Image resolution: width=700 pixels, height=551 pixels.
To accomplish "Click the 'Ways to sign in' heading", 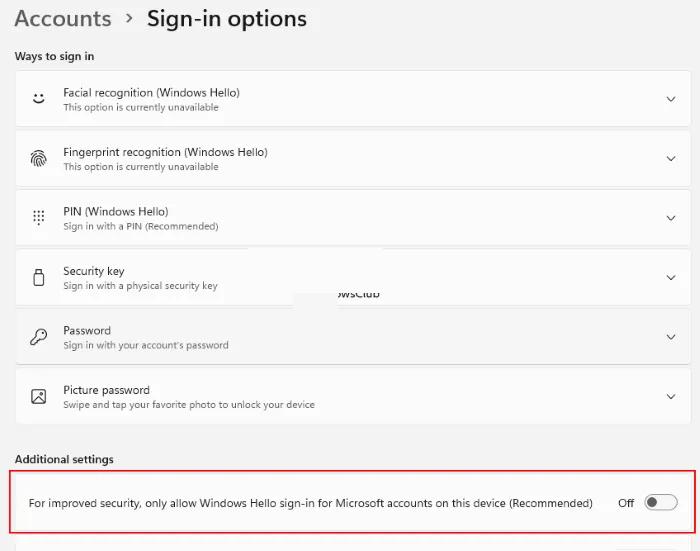I will point(54,56).
